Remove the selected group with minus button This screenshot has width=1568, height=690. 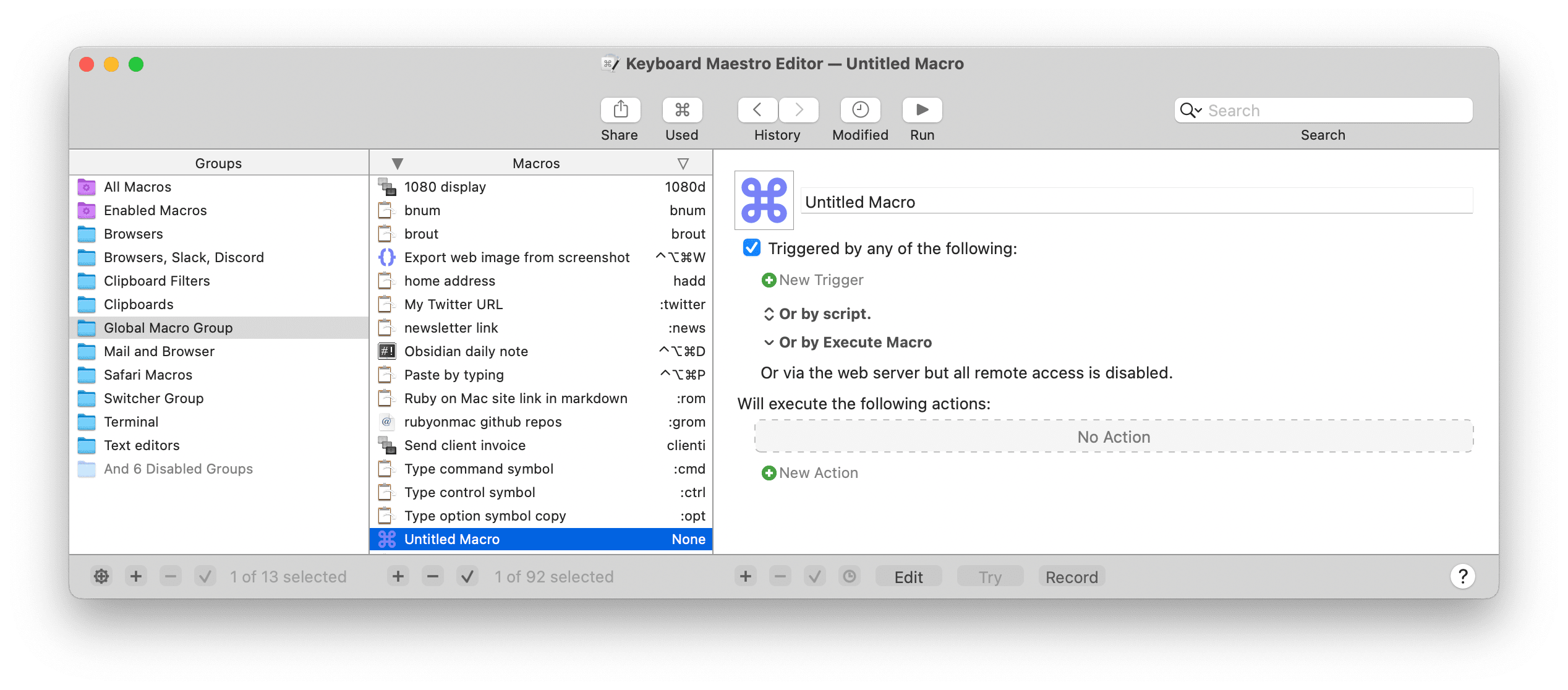click(x=171, y=576)
